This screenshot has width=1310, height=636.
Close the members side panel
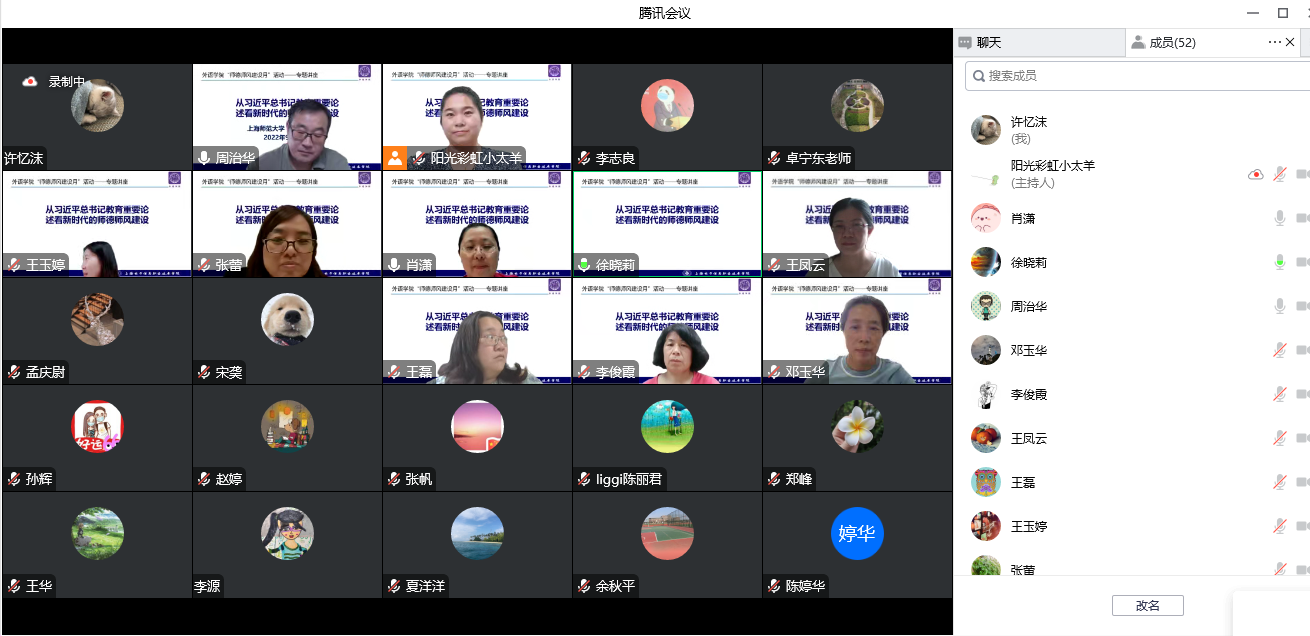pos(1291,42)
